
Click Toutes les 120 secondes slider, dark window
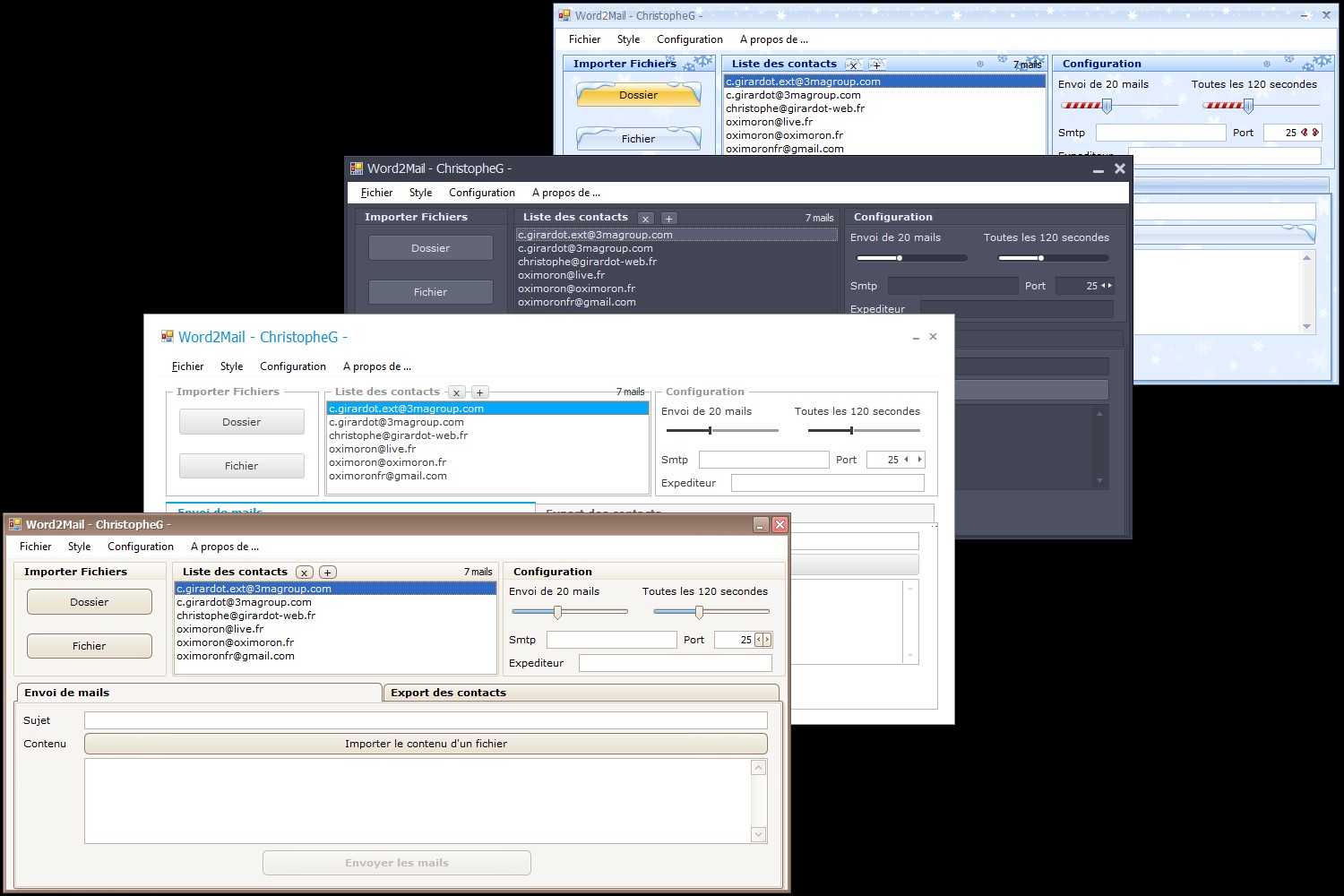point(1053,258)
